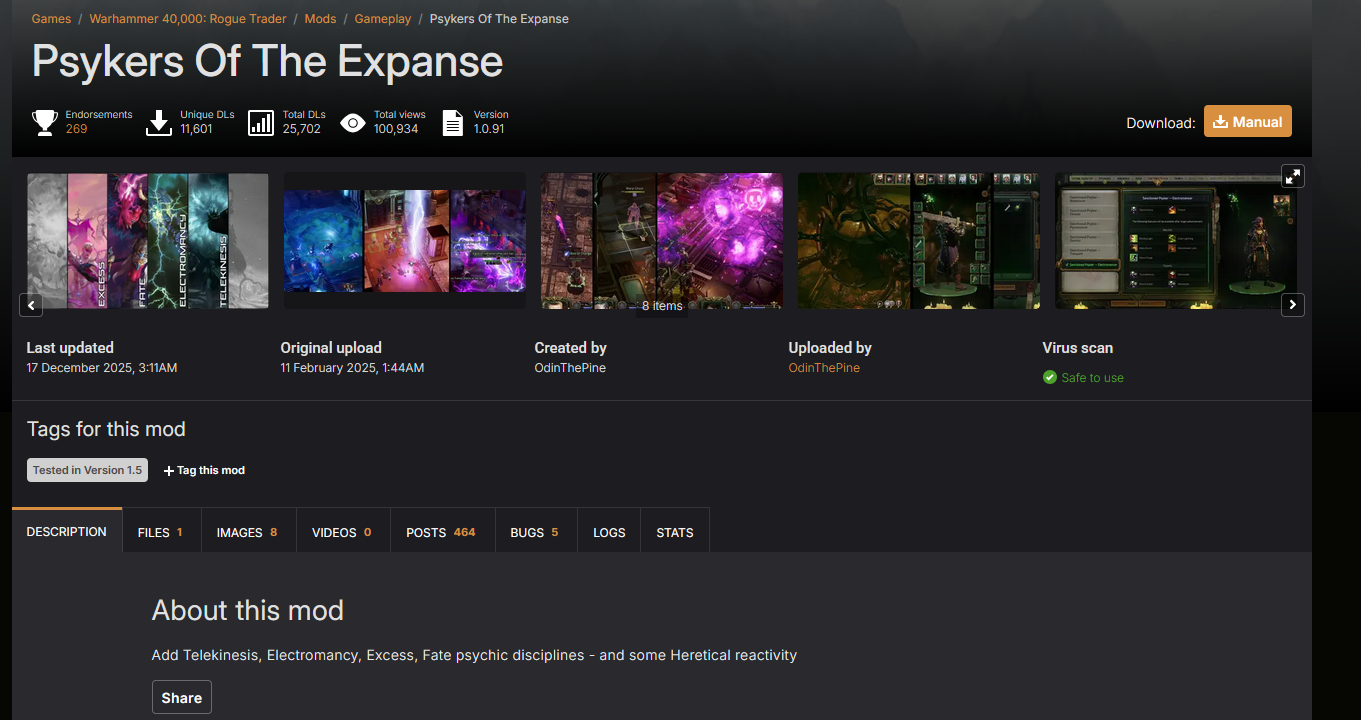Screen dimensions: 1361x720
Task: Click the Unique DLs value 11,601
Action: 197,129
